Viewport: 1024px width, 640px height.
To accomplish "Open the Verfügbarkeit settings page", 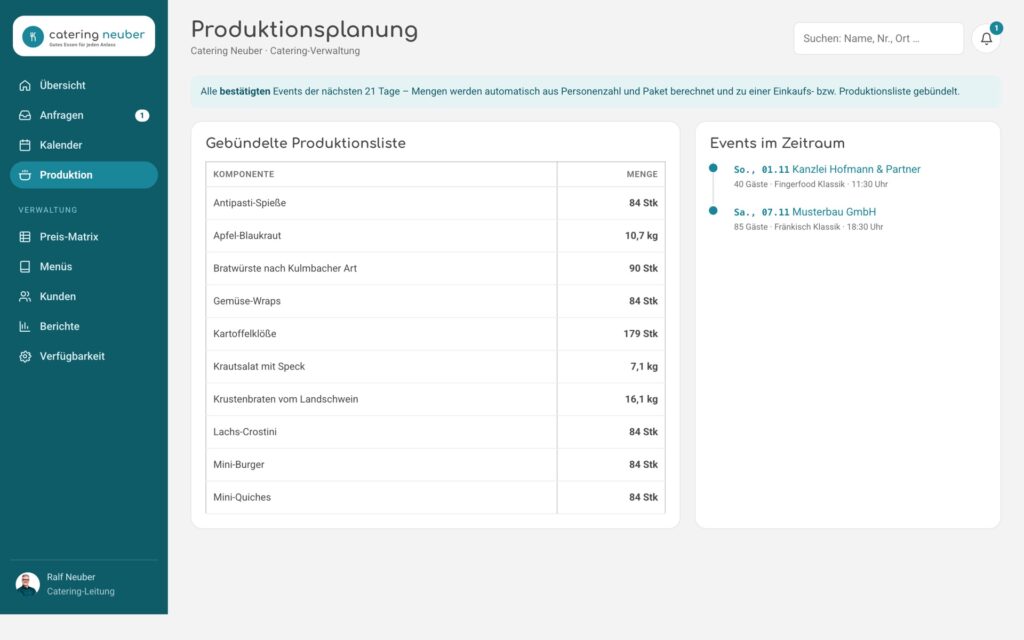I will (x=84, y=357).
